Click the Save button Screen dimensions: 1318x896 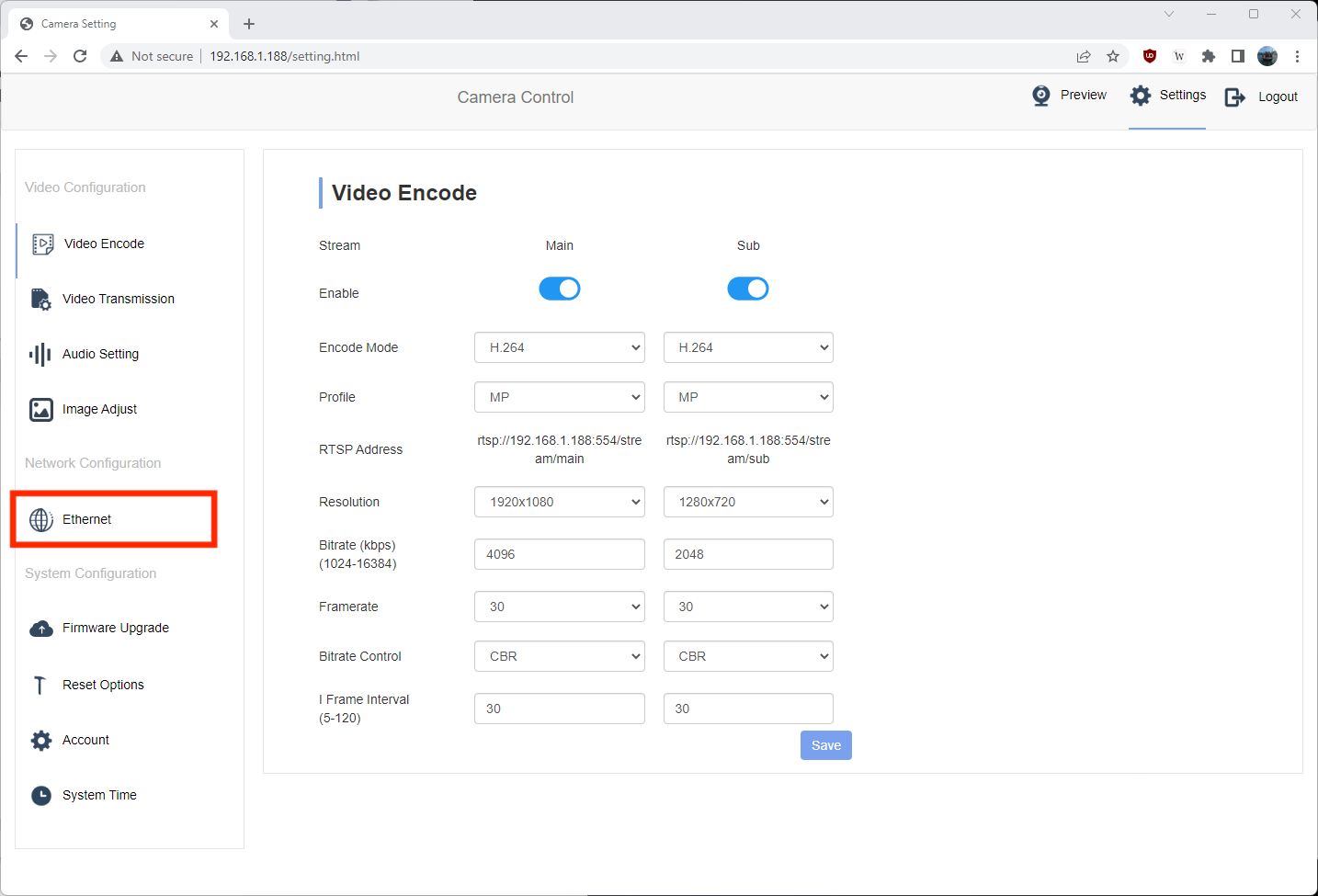pyautogui.click(x=825, y=745)
